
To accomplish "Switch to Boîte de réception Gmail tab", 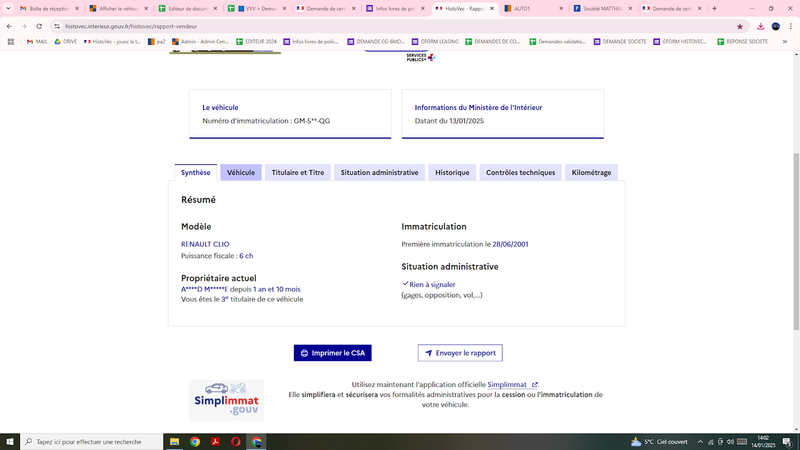I will (x=49, y=9).
